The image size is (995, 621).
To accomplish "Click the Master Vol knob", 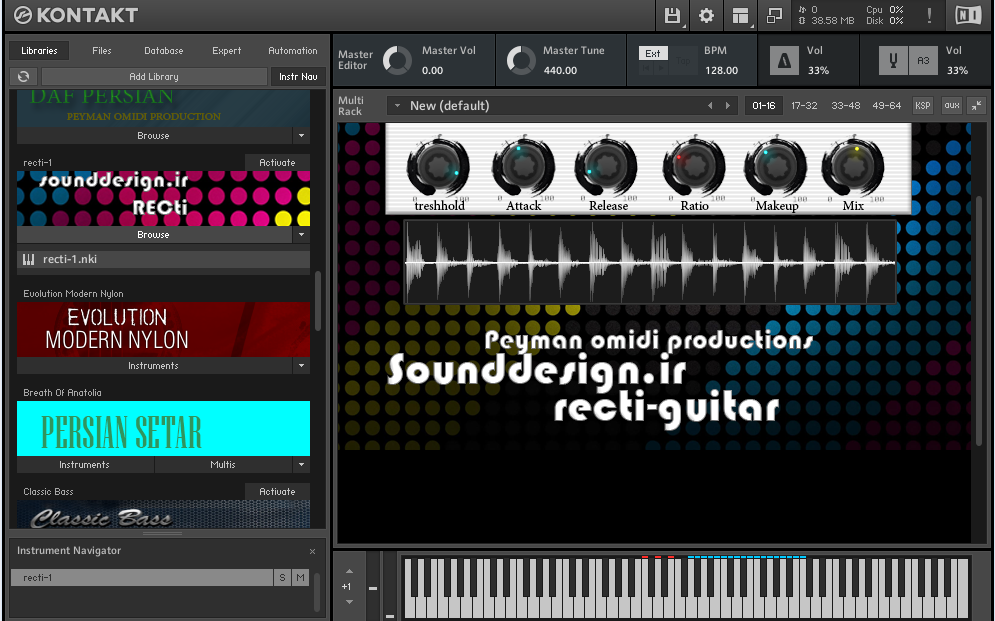I will (397, 61).
